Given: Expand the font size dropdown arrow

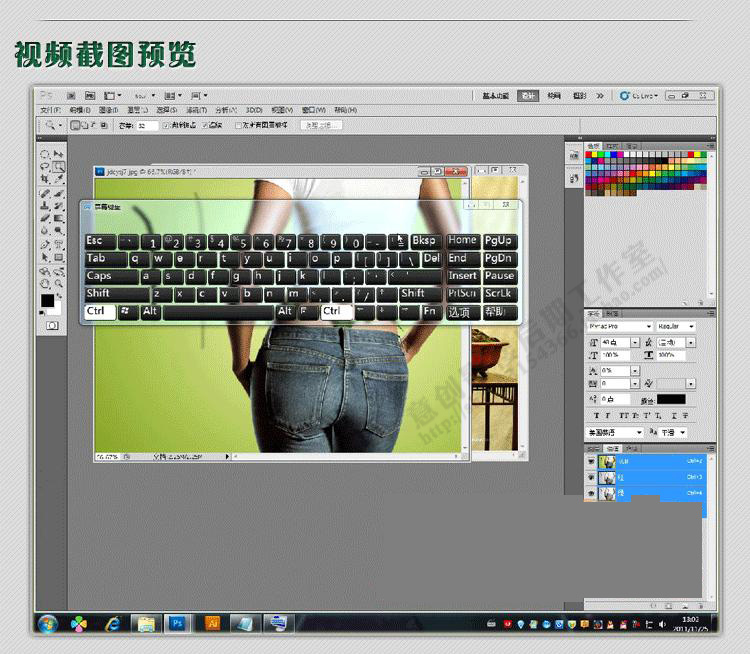Looking at the screenshot, I should (x=635, y=343).
